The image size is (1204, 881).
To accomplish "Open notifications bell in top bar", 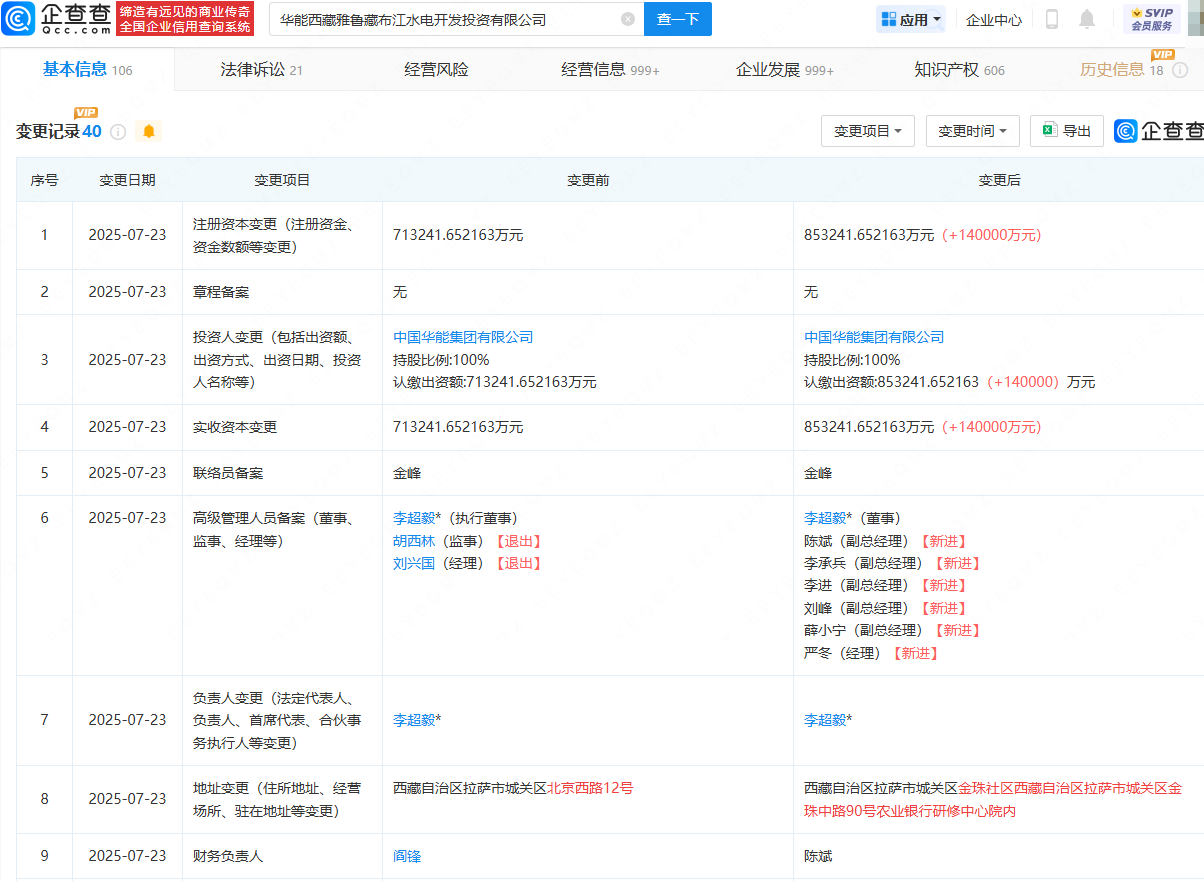I will coord(1087,19).
